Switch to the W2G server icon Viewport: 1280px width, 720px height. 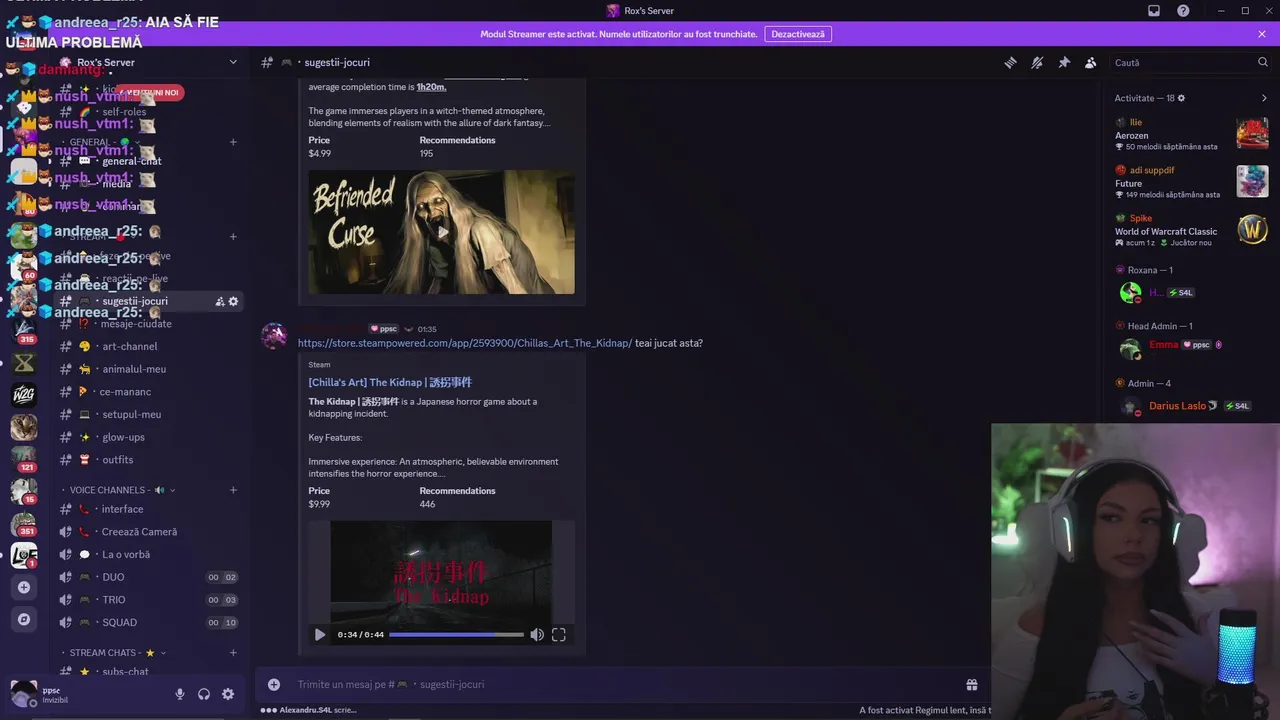(x=24, y=395)
